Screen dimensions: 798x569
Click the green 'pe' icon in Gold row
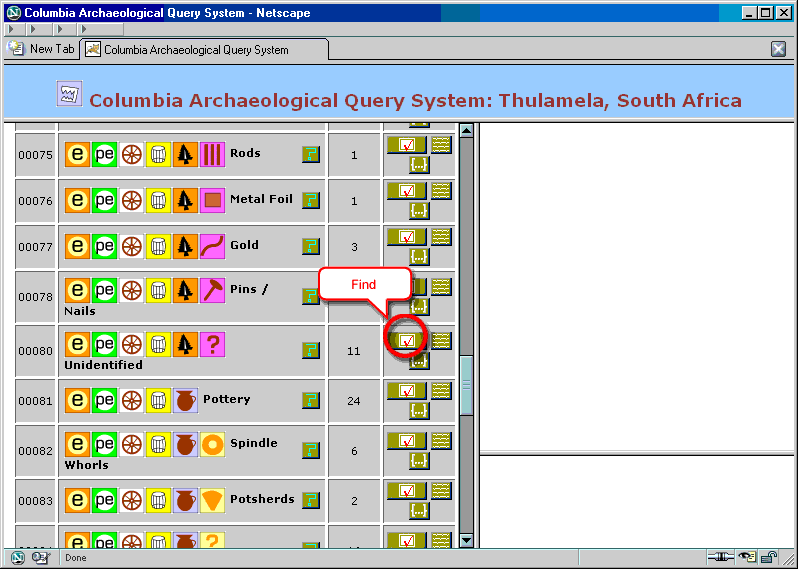pyautogui.click(x=104, y=246)
